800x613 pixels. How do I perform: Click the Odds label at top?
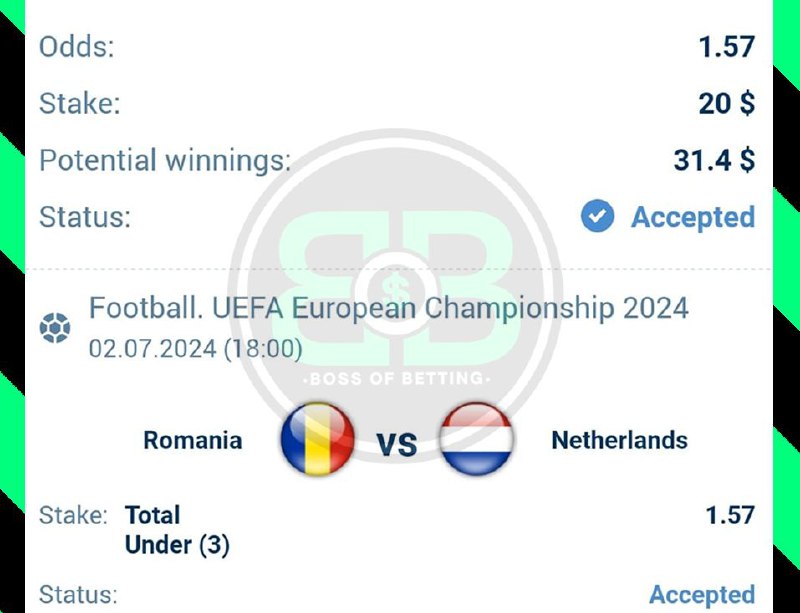coord(75,46)
